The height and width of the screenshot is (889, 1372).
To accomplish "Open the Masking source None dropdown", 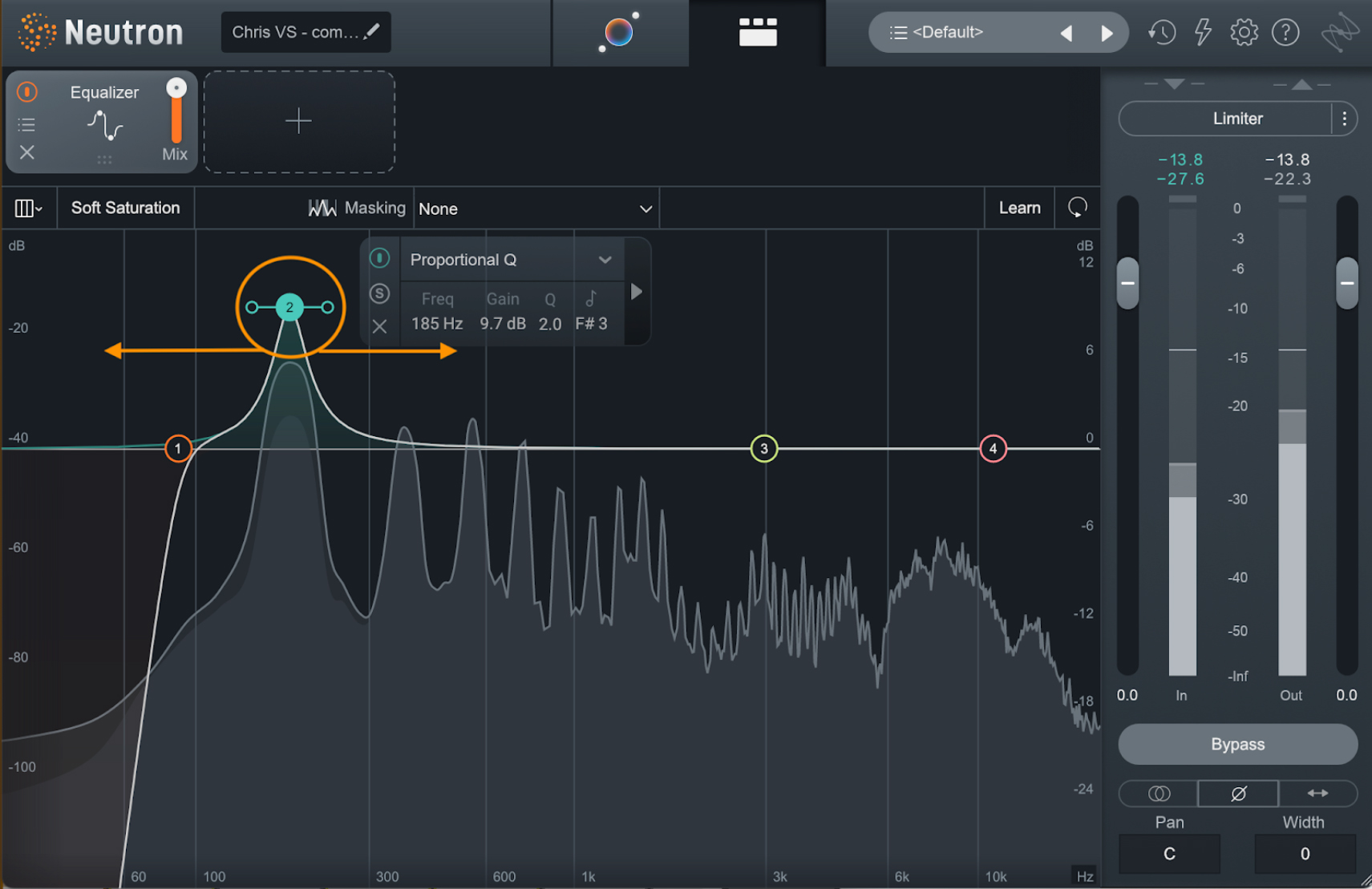I will 536,208.
